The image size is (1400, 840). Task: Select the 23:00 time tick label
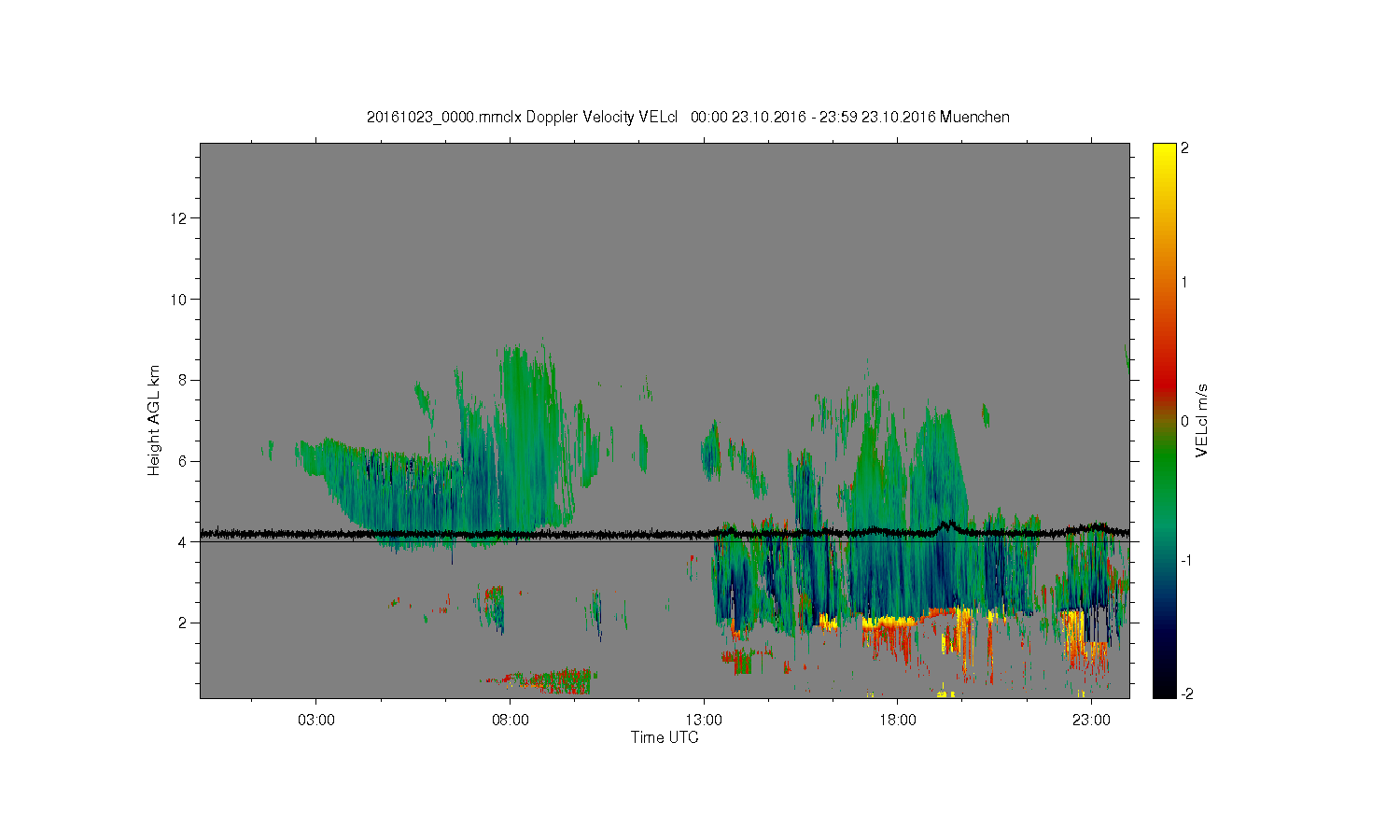tap(1091, 721)
